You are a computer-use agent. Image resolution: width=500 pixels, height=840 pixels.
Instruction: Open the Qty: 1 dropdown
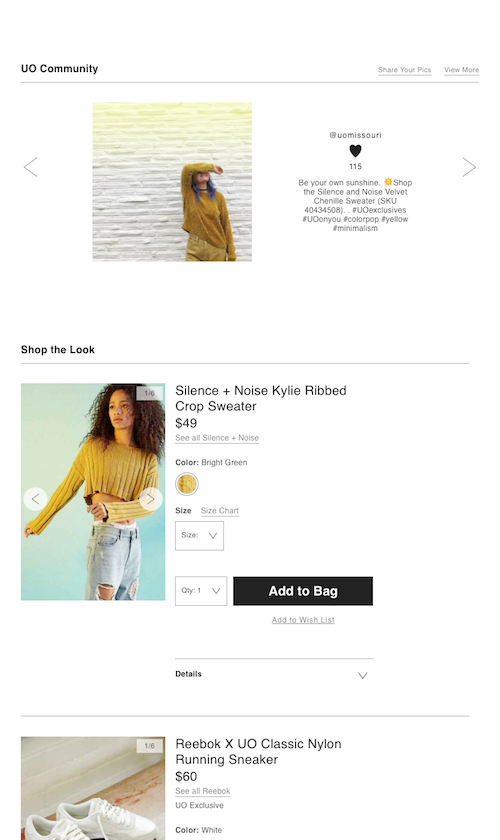point(201,591)
